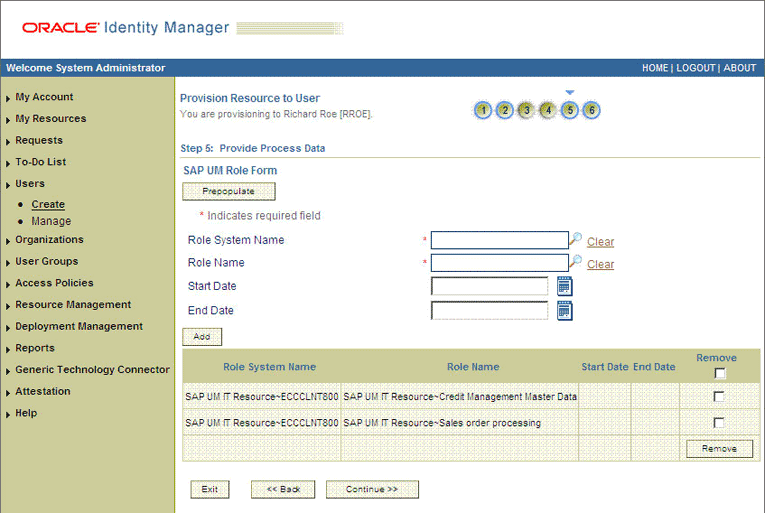Open the Start Date calendar picker

click(564, 287)
